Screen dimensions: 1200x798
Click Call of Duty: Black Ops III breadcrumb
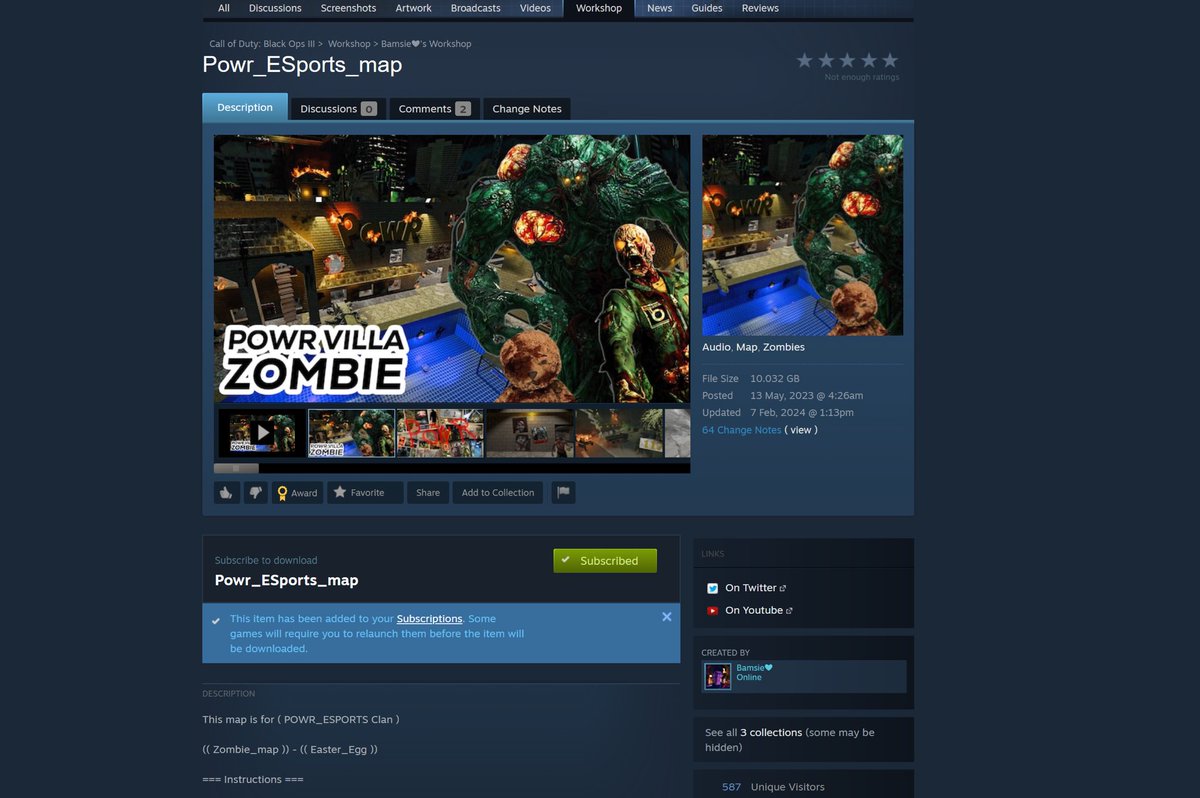click(262, 44)
